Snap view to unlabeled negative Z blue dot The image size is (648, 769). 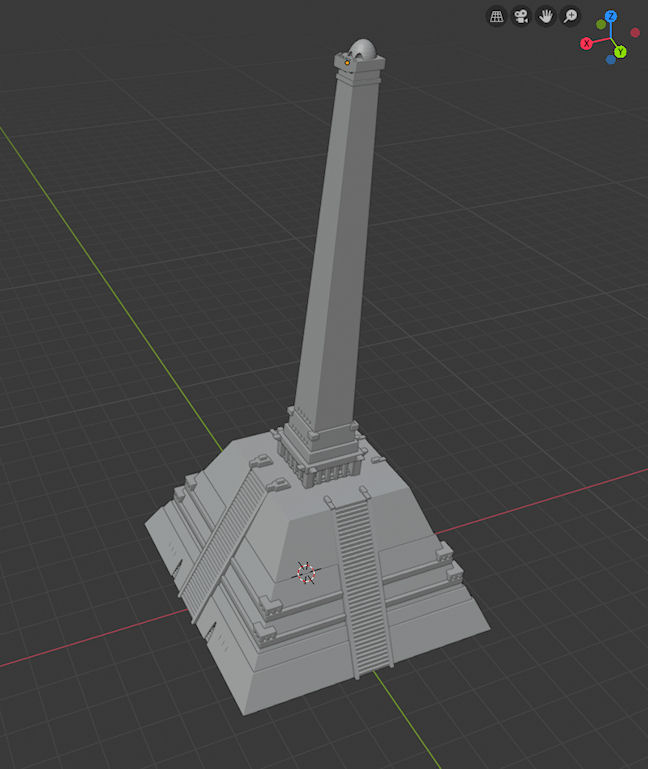tap(611, 60)
